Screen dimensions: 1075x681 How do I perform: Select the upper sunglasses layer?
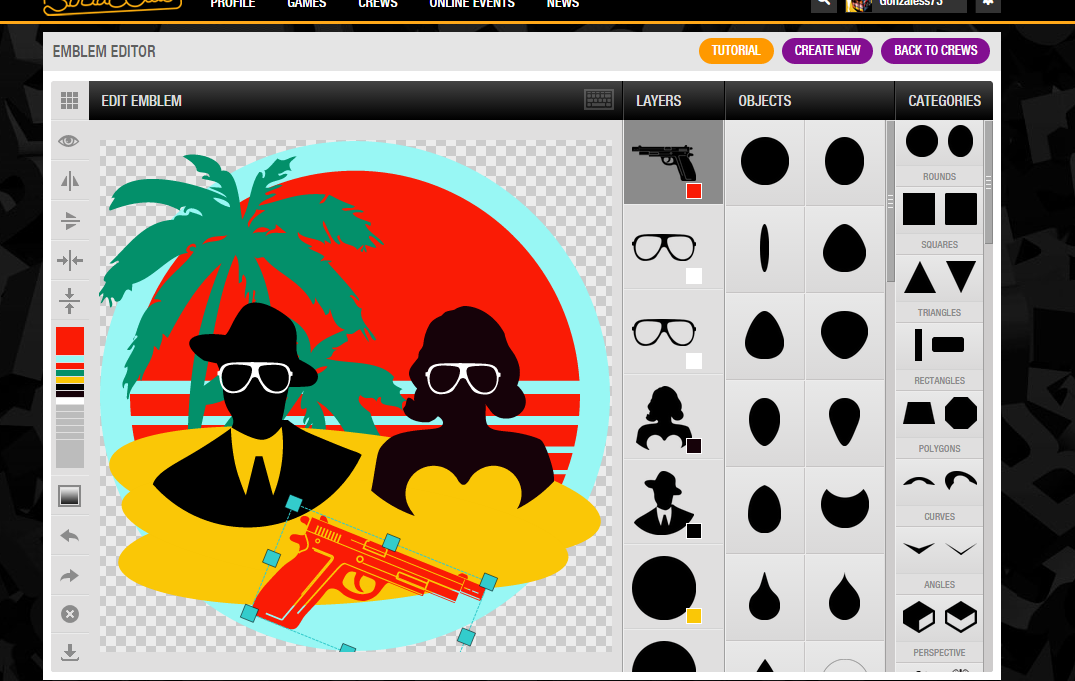(673, 248)
